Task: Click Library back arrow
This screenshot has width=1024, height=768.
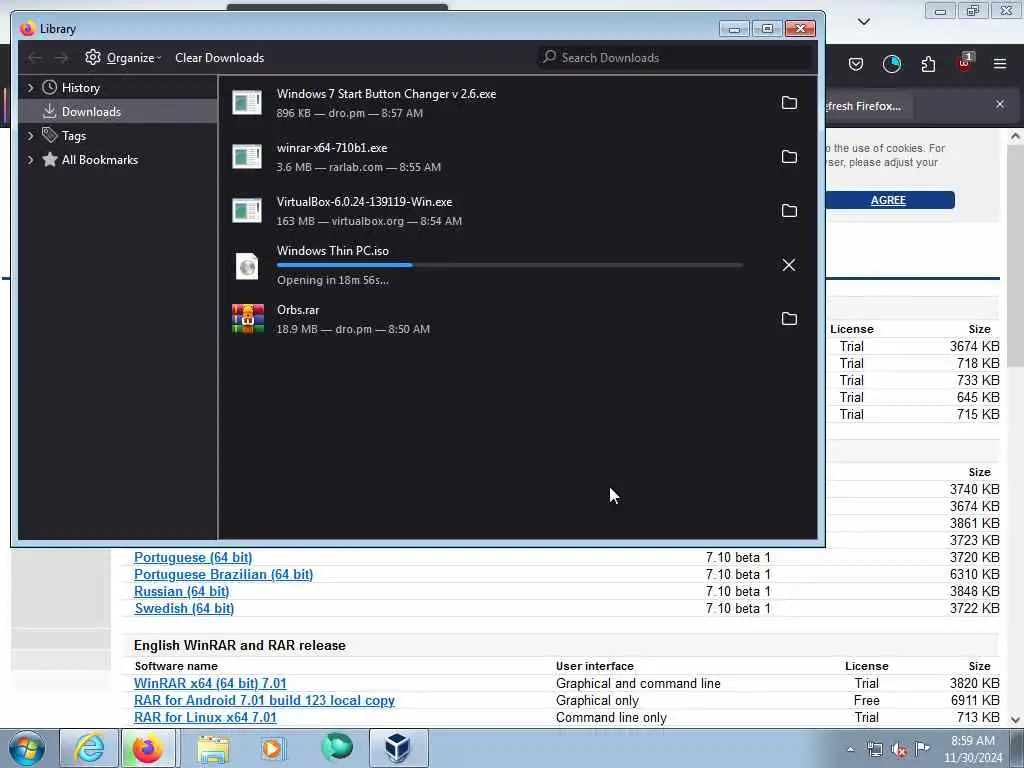Action: pyautogui.click(x=35, y=58)
